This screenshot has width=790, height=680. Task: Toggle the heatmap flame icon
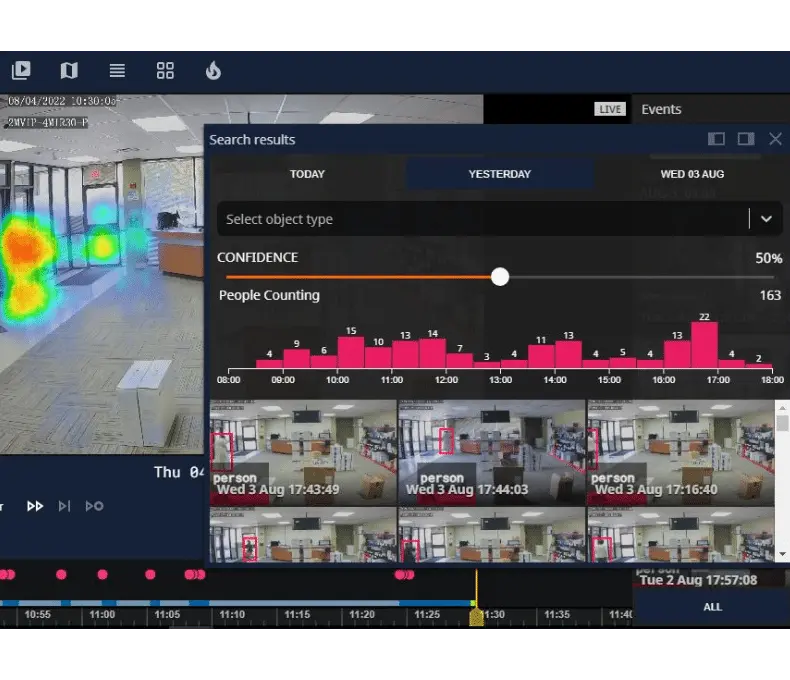click(x=213, y=71)
